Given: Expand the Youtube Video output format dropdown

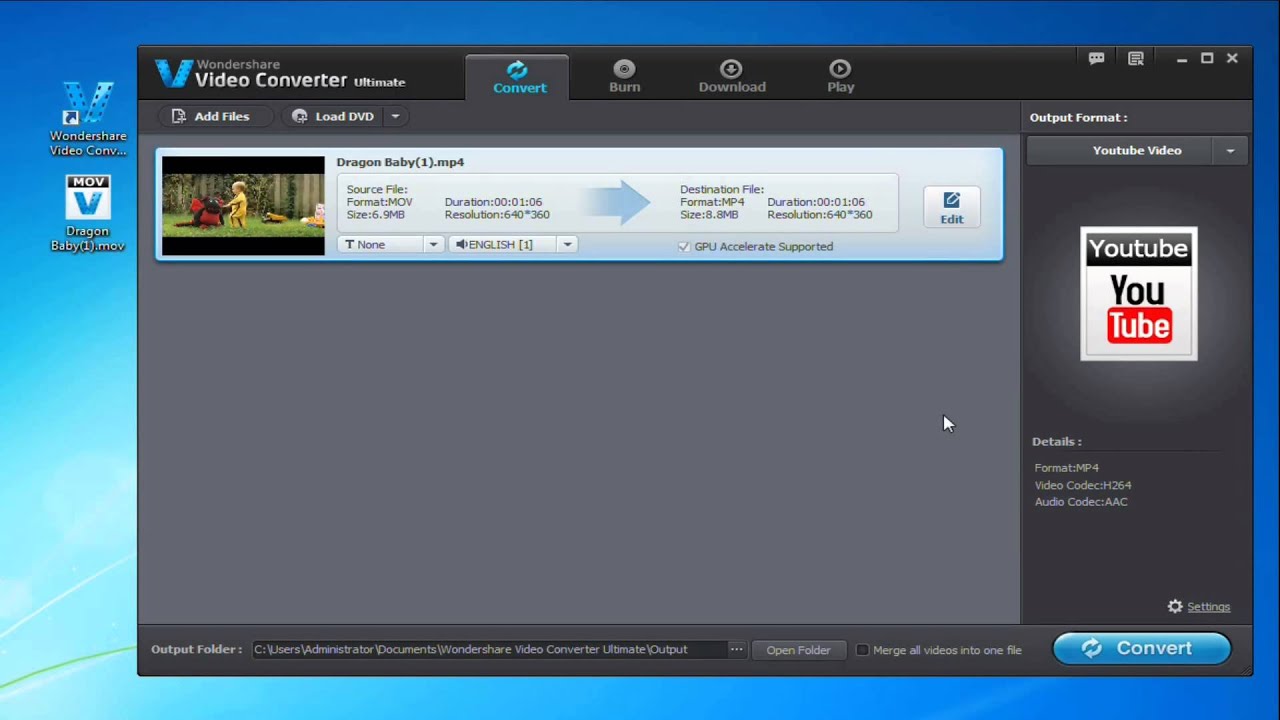Looking at the screenshot, I should click(x=1230, y=151).
